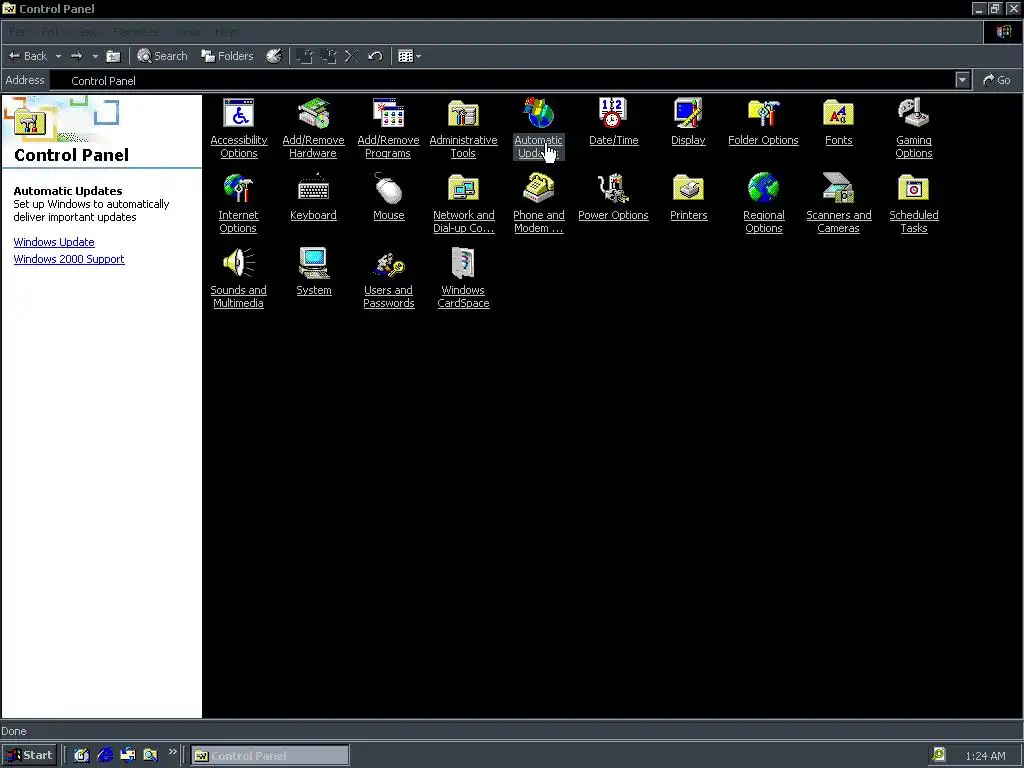
Task: Open the Administrative Tools folder
Action: pos(463,129)
